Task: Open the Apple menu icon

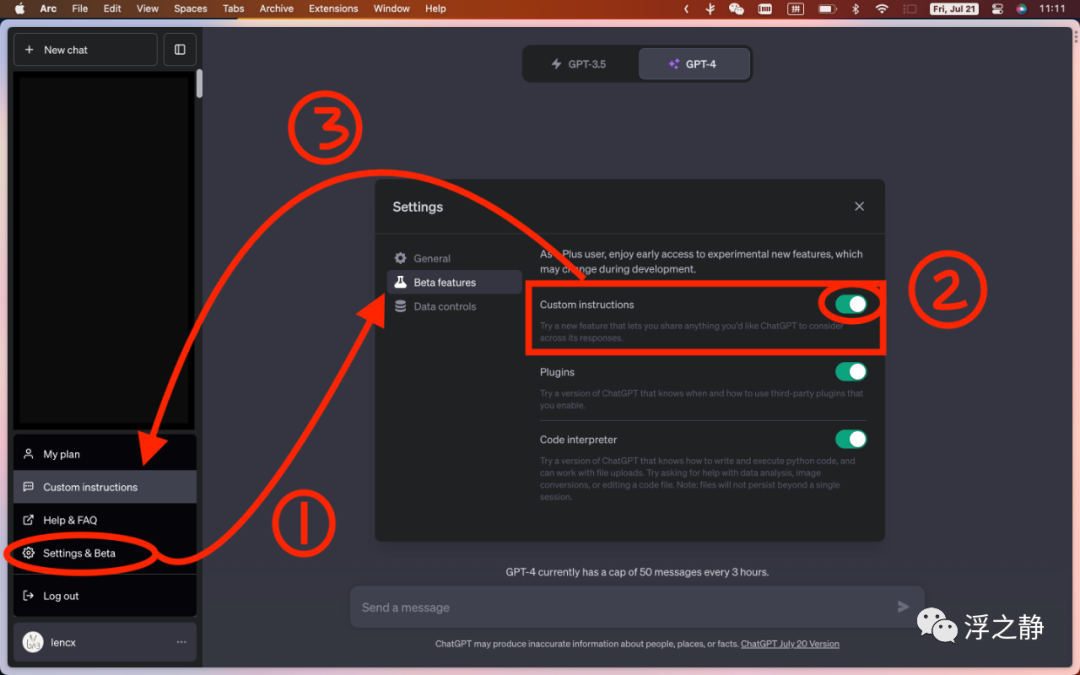Action: 19,9
